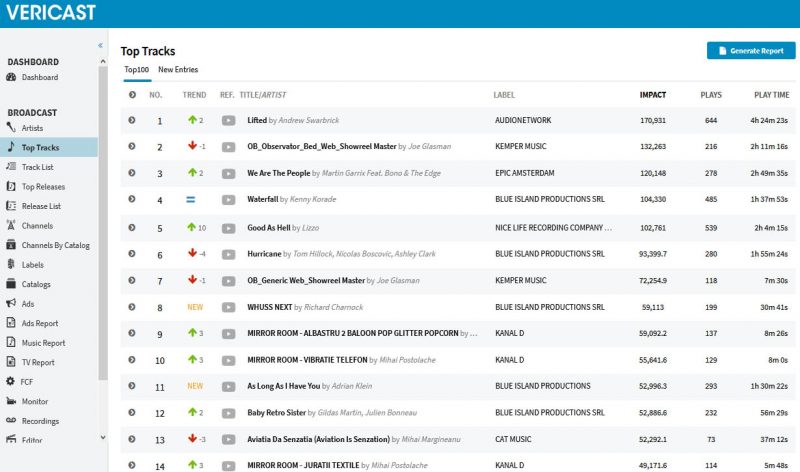Click the CAT MUSIC label cell
This screenshot has width=800, height=472.
click(513, 439)
